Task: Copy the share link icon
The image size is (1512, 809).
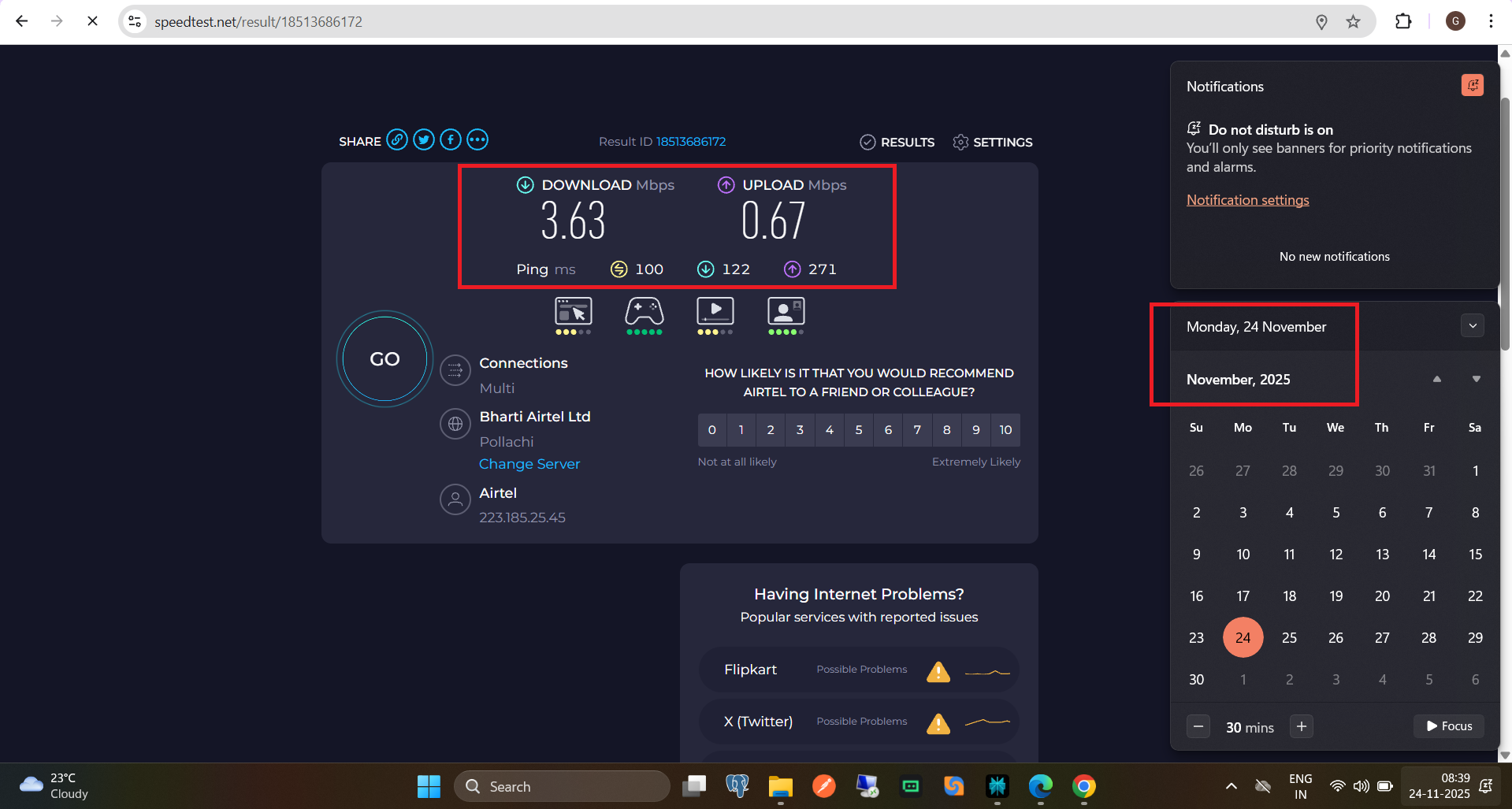Action: (x=397, y=140)
